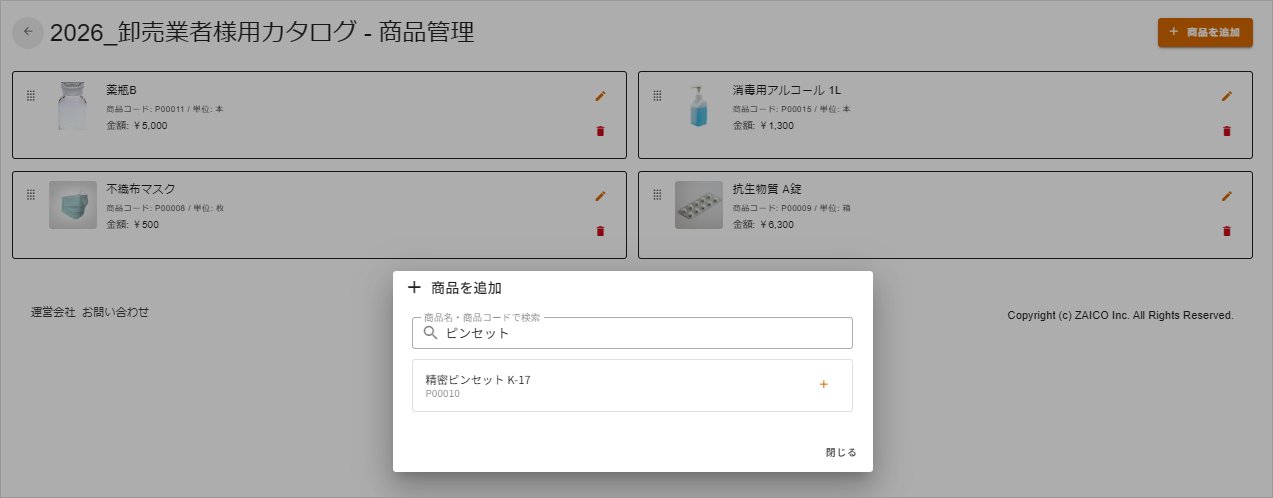Viewport: 1273px width, 498px height.
Task: Click the 商品を追加 button at top right
Action: coord(1205,32)
